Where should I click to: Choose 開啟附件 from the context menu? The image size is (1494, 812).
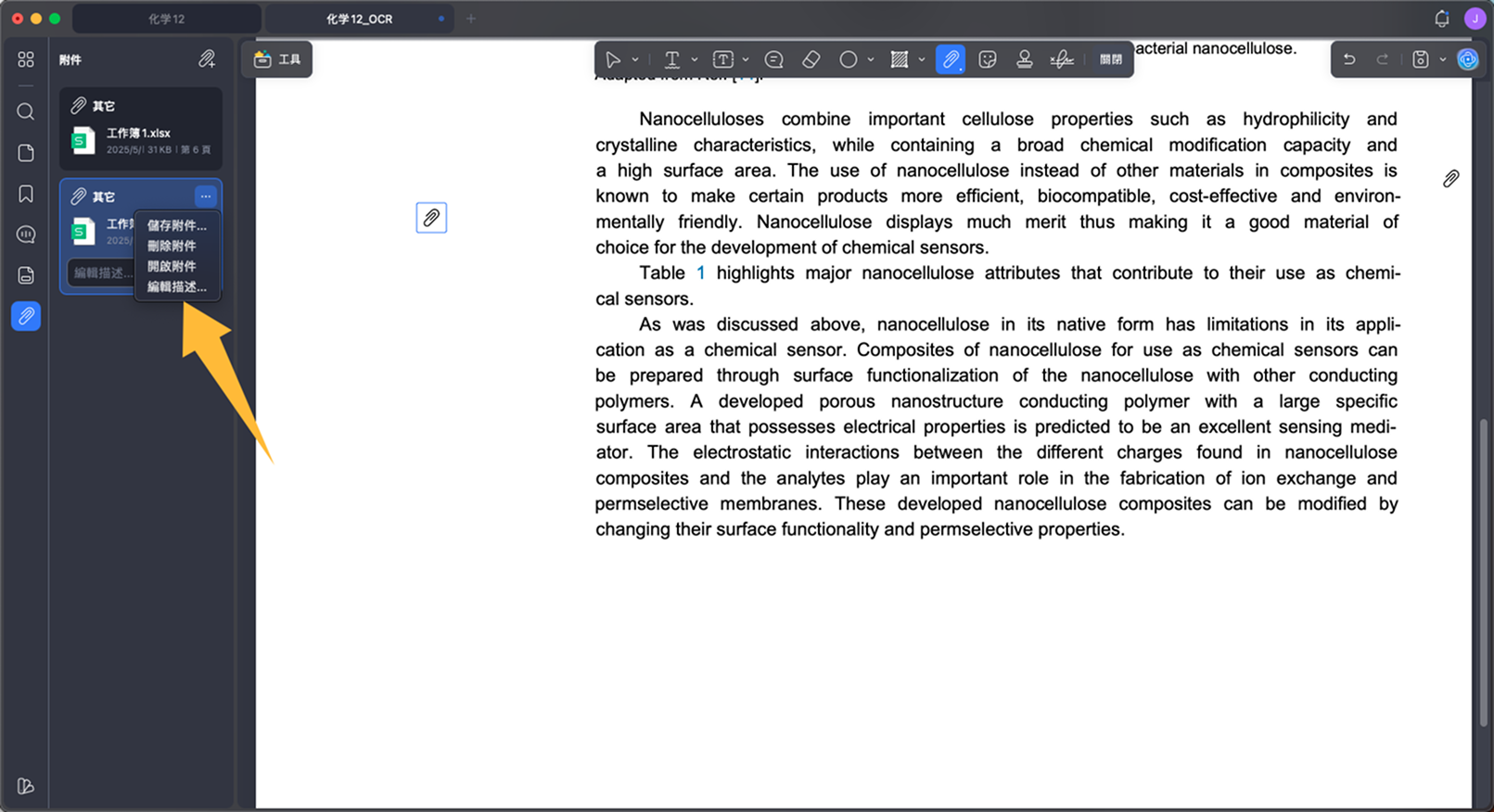click(x=172, y=266)
